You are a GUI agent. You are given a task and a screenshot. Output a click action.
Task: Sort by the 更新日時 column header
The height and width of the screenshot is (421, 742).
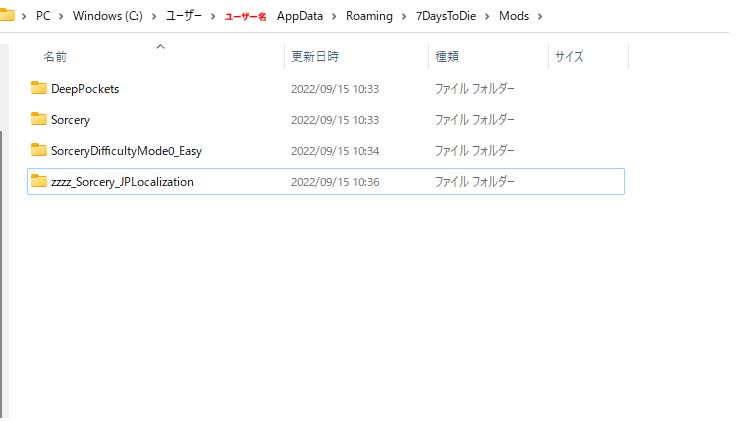pos(315,57)
